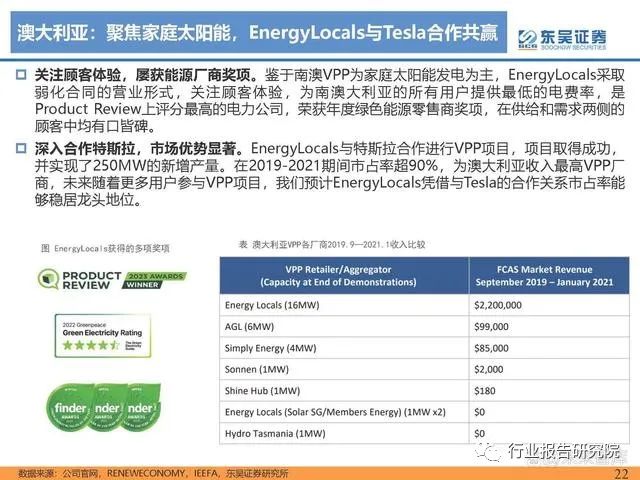Screen dimensions: 640x480
Task: Click the Product Review awards winner badge
Action: tap(112, 280)
